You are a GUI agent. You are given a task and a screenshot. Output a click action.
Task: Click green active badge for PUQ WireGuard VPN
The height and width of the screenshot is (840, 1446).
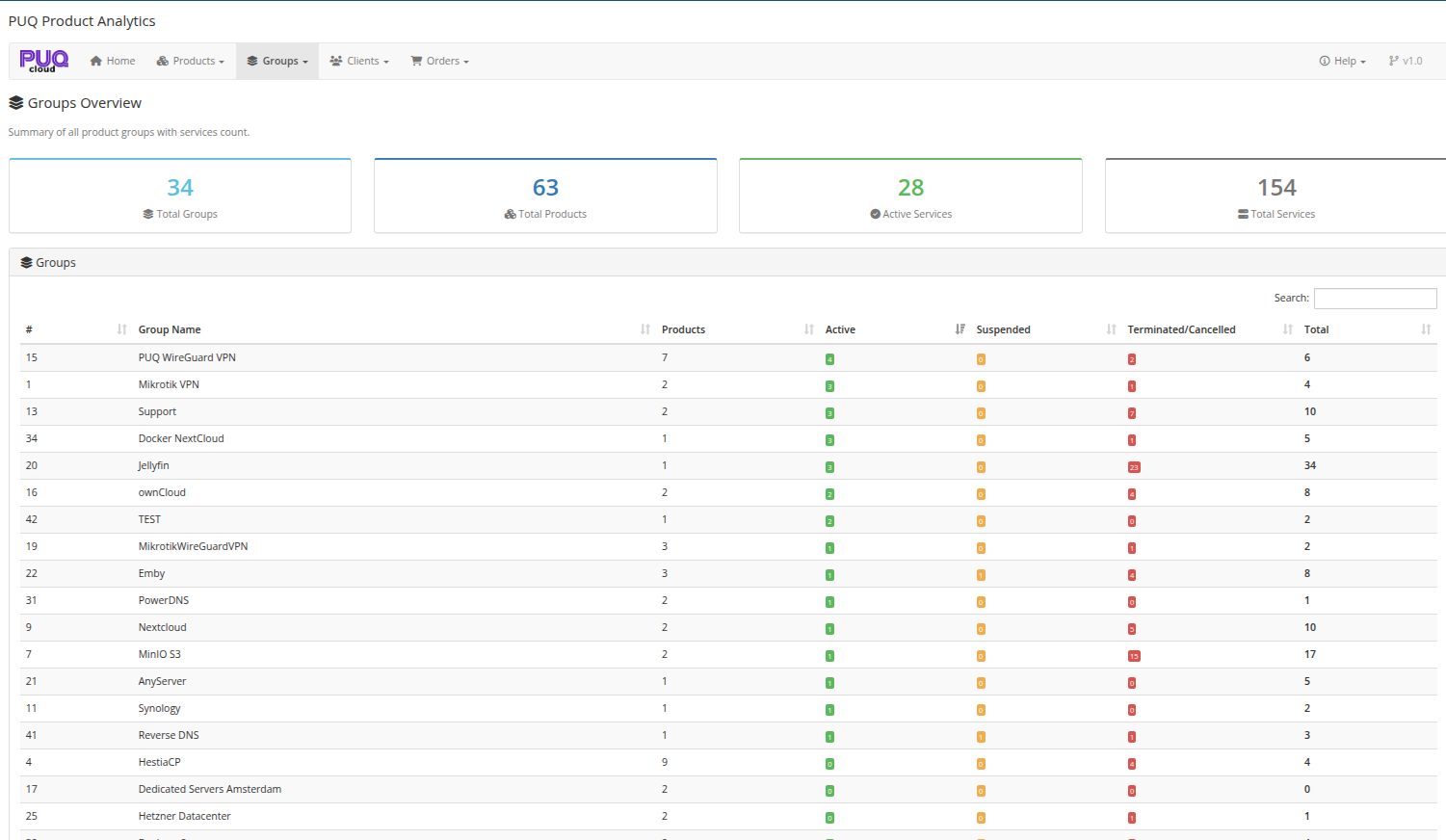click(829, 359)
